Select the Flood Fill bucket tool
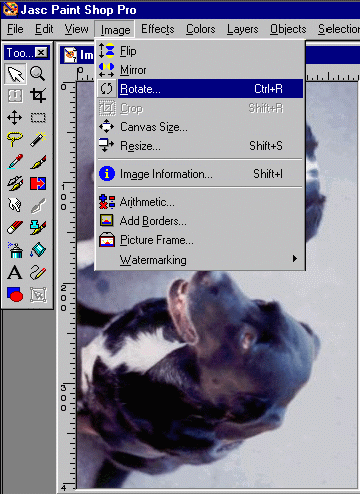 pyautogui.click(x=38, y=250)
